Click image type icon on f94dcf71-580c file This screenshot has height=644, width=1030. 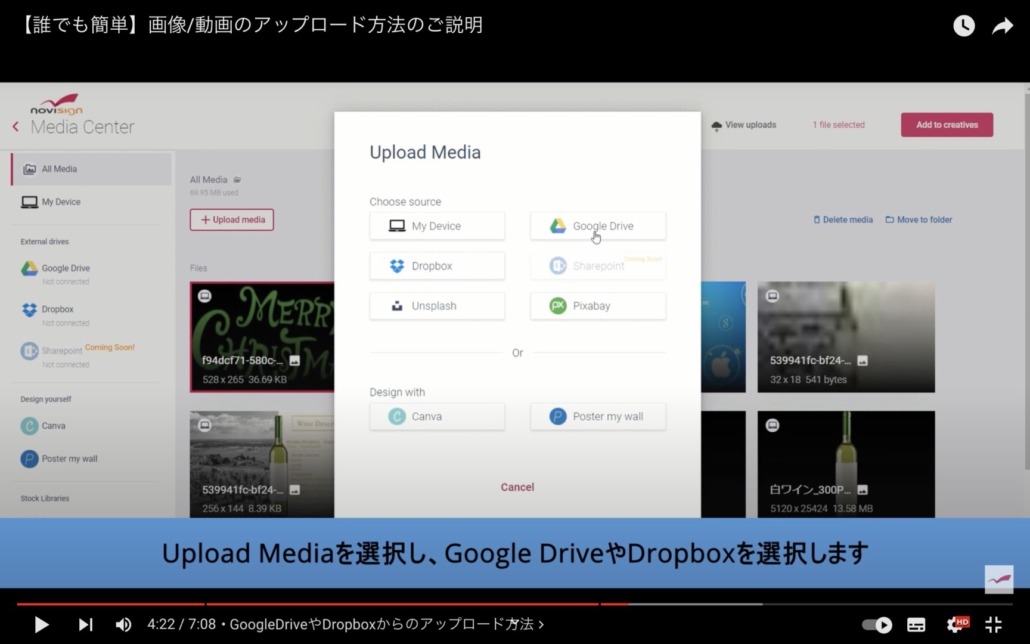[x=294, y=361]
